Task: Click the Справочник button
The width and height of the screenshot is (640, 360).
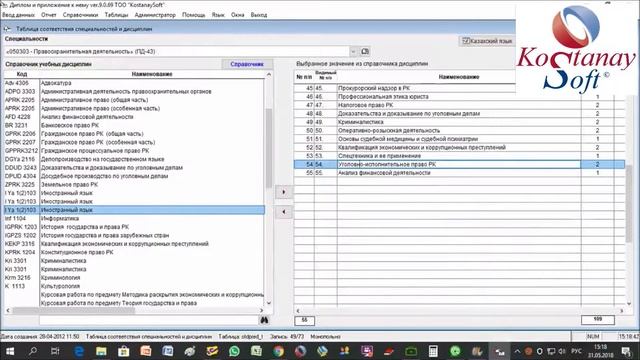Action: pos(247,64)
